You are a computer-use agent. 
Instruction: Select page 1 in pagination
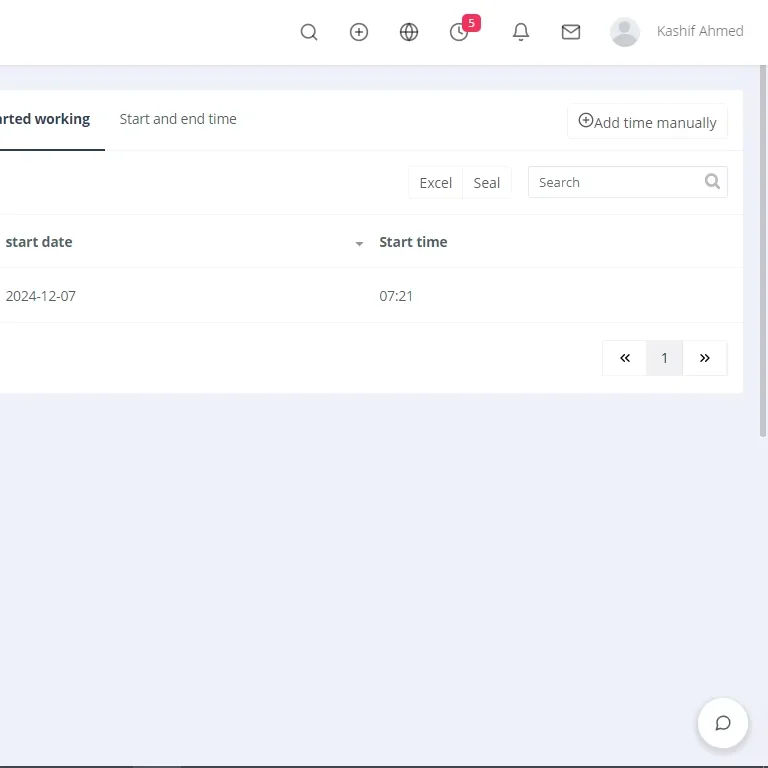point(664,358)
